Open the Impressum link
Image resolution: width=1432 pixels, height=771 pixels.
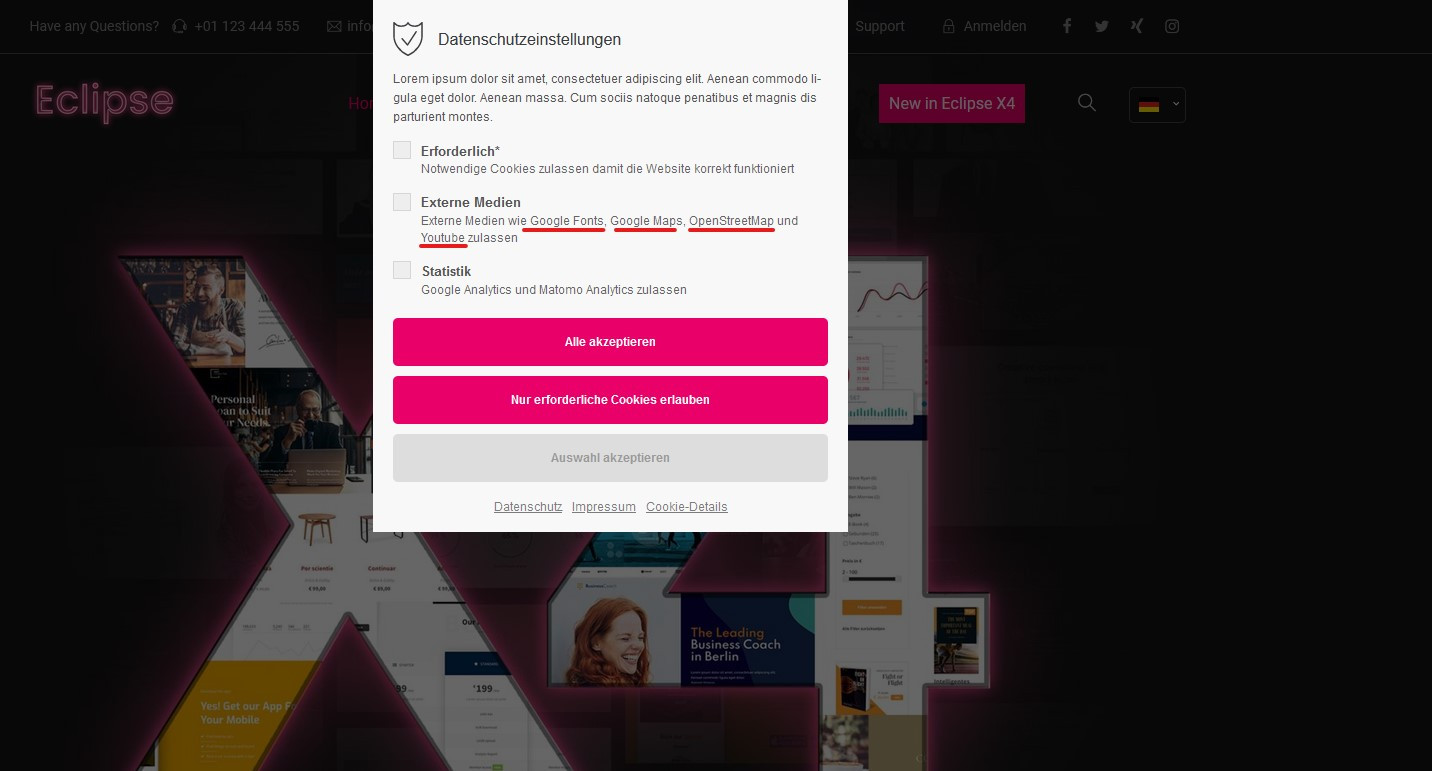[x=604, y=507]
